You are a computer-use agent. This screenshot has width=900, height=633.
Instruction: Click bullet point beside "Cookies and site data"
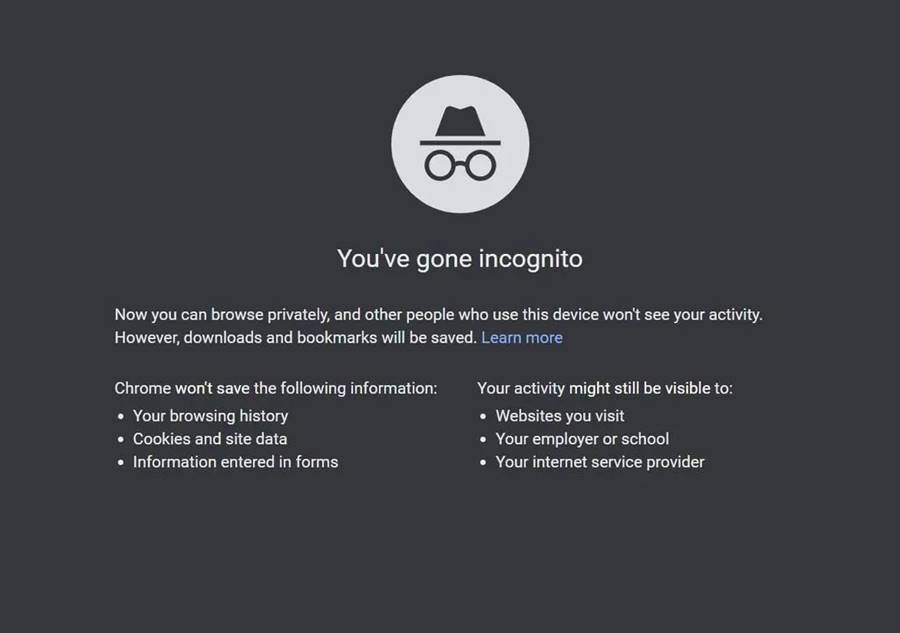[121, 440]
